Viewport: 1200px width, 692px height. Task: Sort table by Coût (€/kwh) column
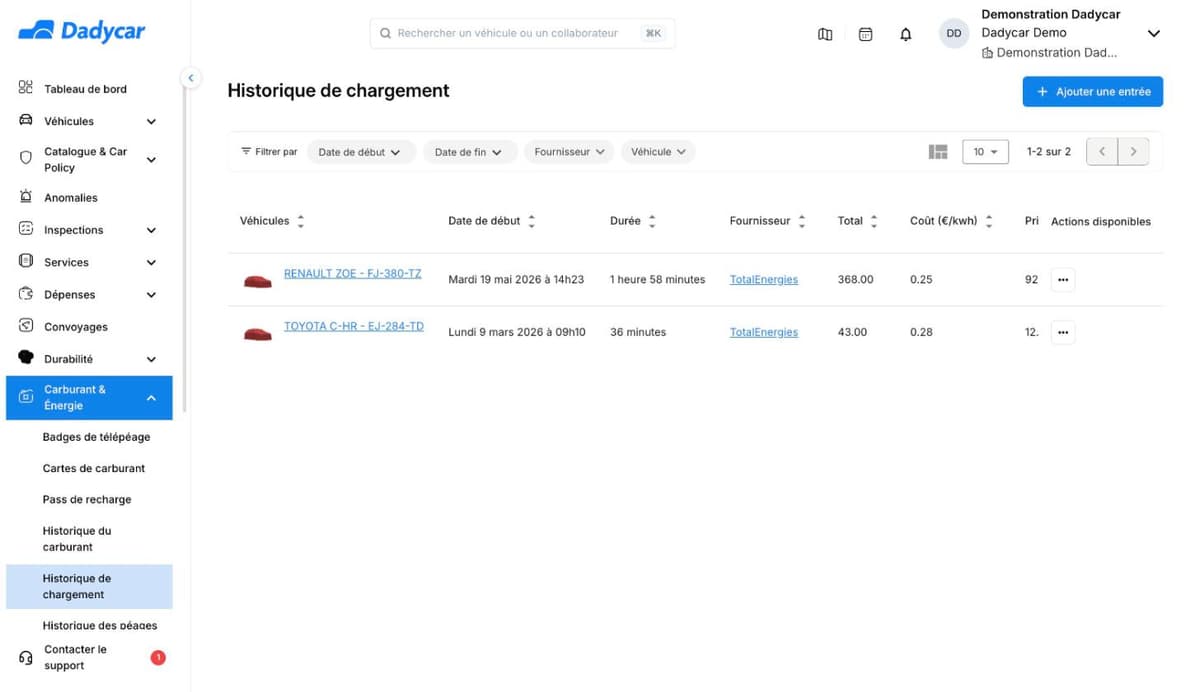988,222
